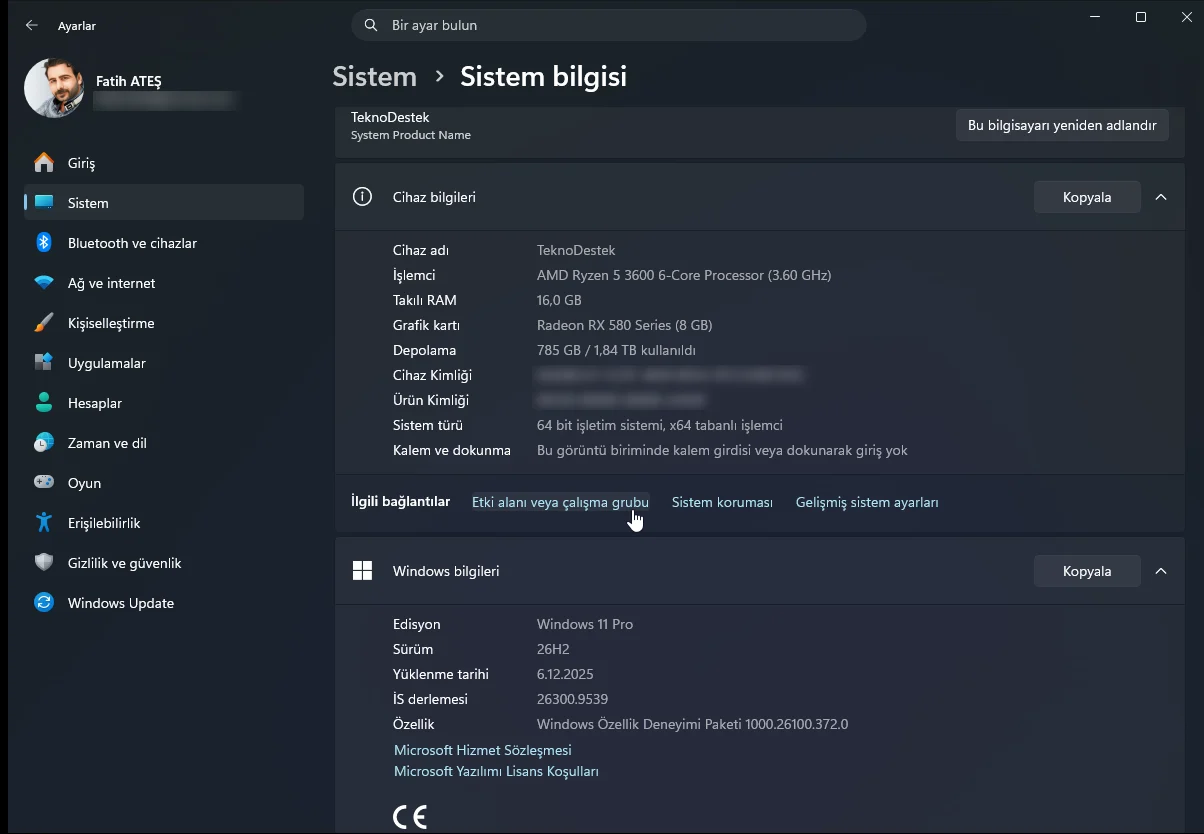
Task: Open Uygulamalar settings
Action: point(164,363)
